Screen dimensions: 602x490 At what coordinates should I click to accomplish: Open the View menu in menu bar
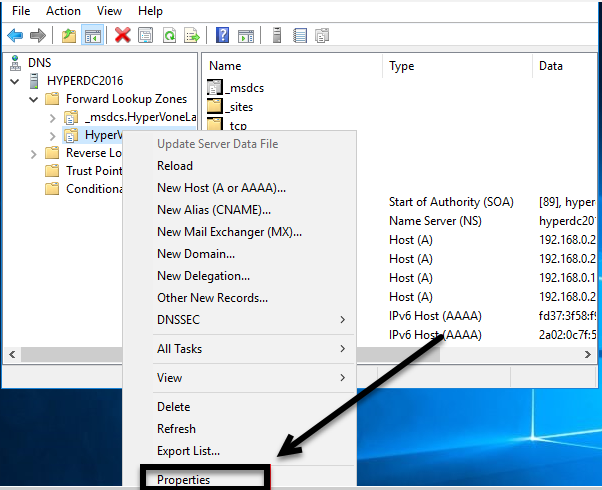click(x=109, y=11)
